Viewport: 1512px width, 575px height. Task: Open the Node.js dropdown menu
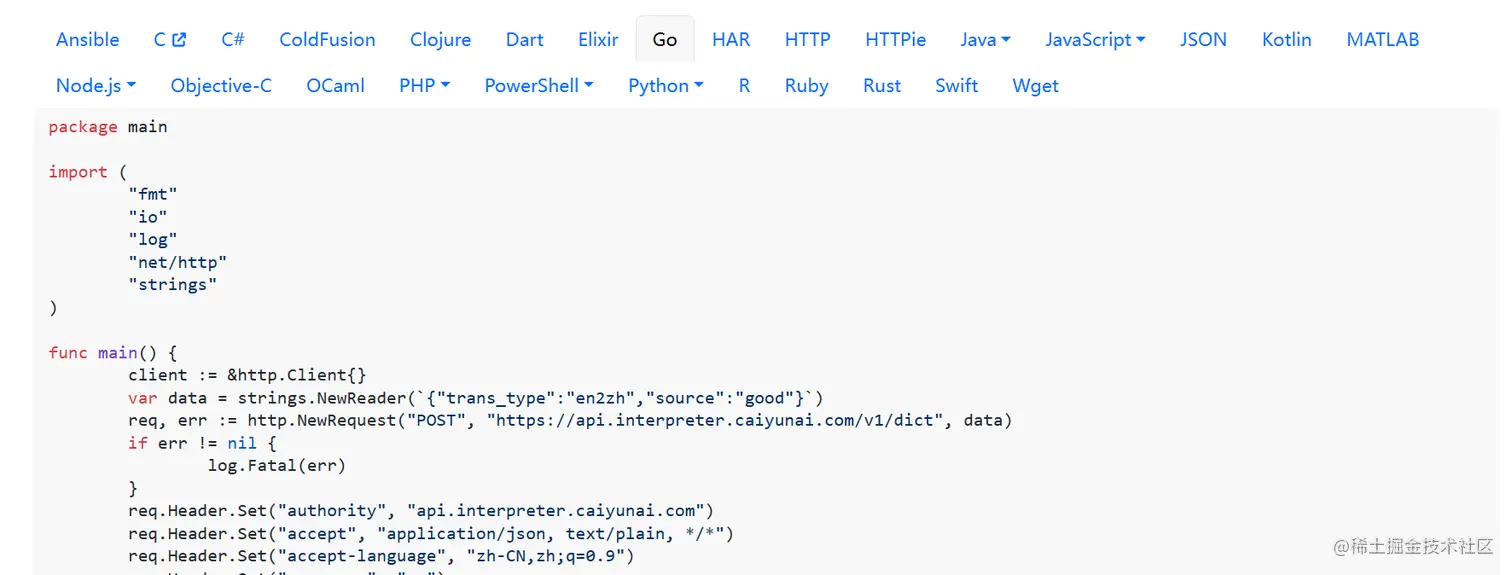96,86
